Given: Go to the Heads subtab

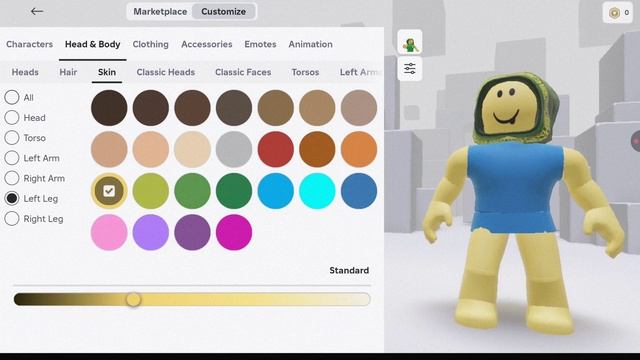Looking at the screenshot, I should coord(25,72).
